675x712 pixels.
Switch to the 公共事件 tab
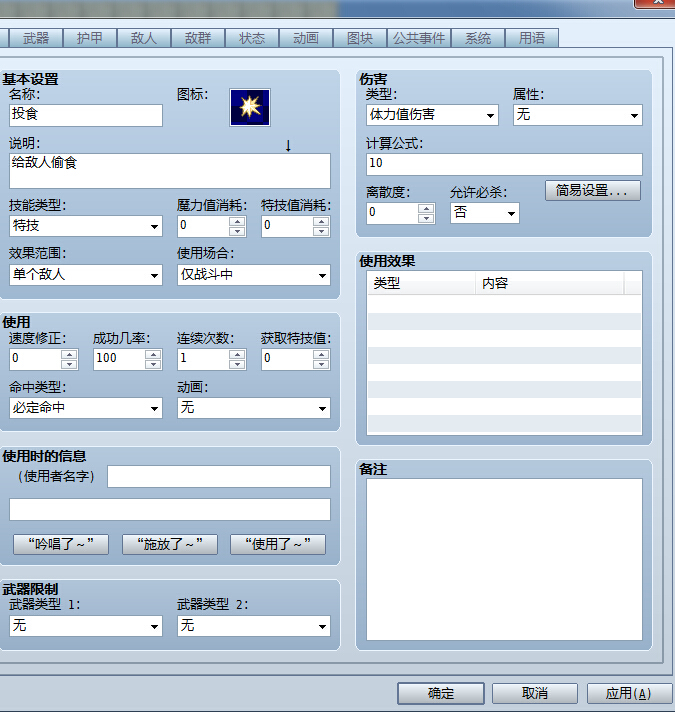pos(419,38)
